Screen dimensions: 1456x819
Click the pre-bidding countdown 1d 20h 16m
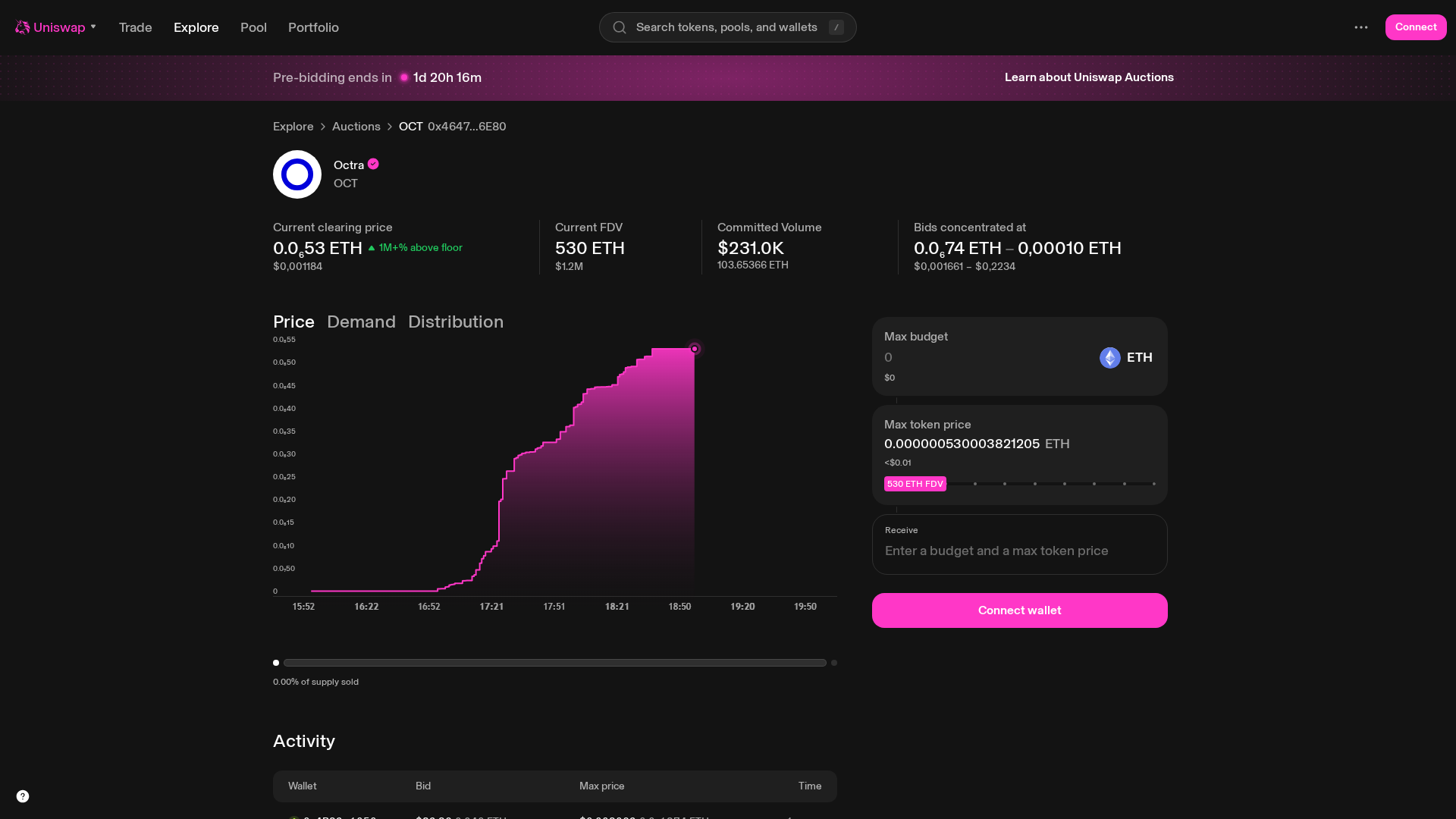point(447,77)
